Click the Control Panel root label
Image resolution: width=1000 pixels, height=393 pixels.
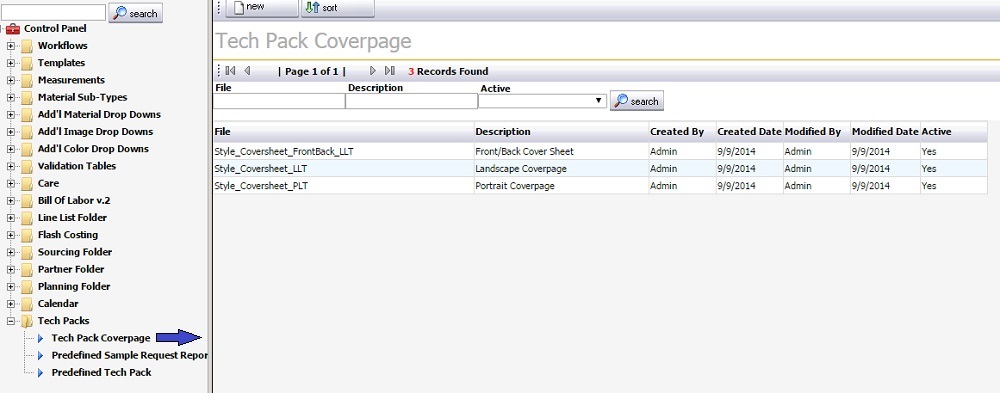[x=55, y=29]
